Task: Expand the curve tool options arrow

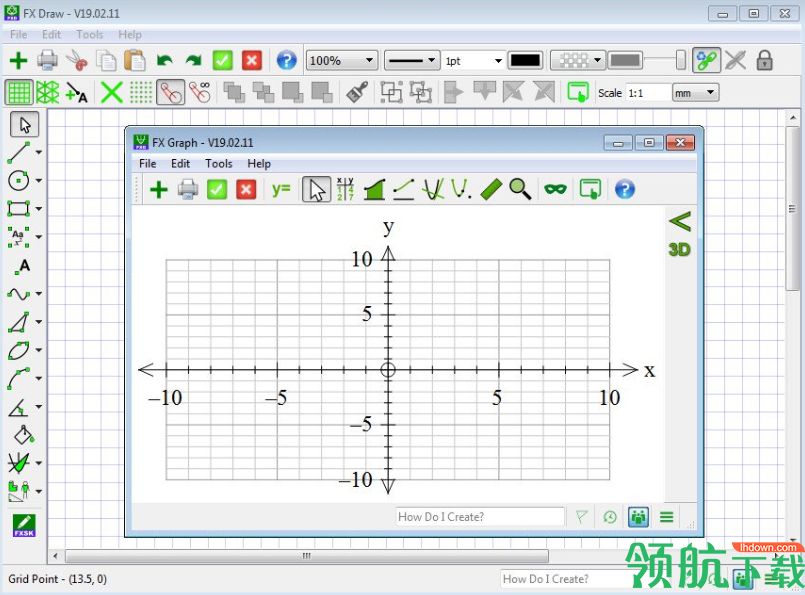Action: [39, 294]
